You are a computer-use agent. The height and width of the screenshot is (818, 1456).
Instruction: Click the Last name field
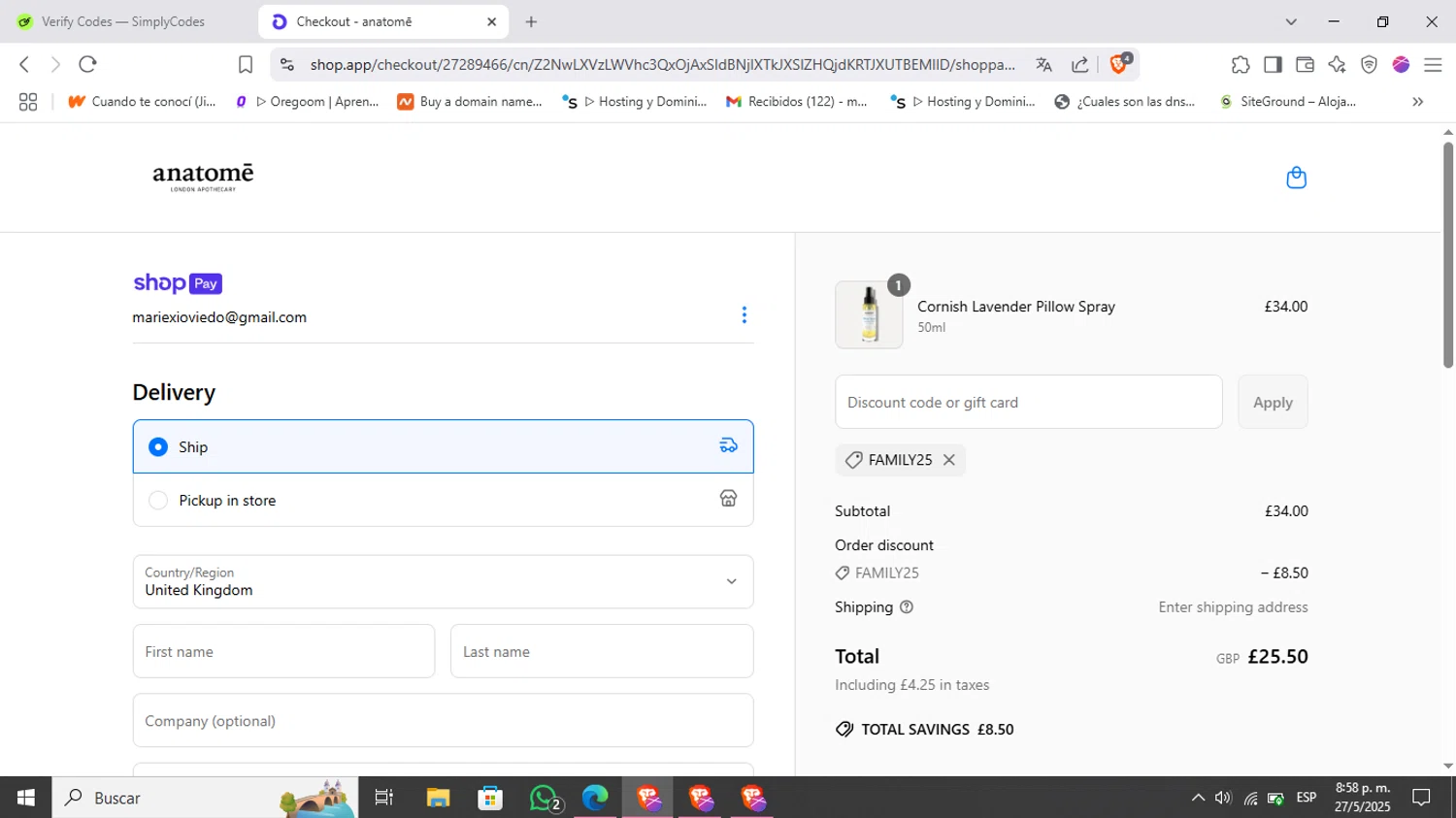tap(602, 651)
